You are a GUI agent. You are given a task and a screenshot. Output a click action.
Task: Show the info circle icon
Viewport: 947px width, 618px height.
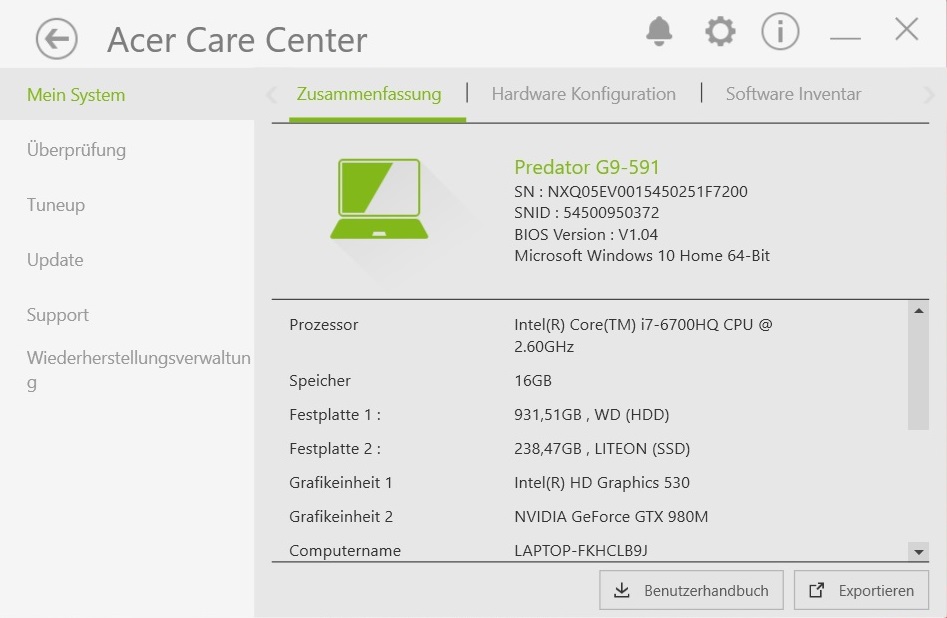tap(780, 32)
